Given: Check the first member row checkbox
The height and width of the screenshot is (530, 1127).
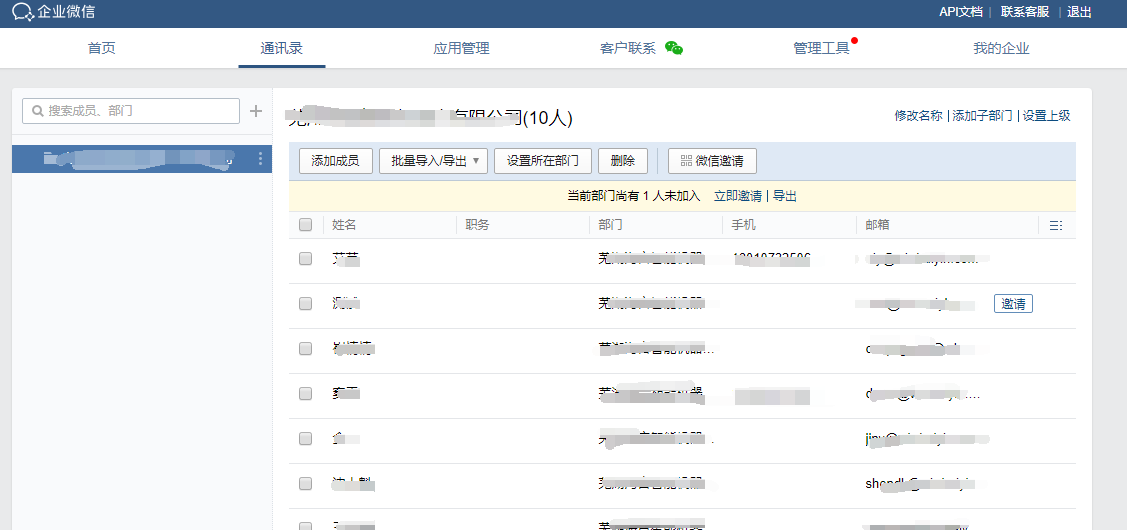Looking at the screenshot, I should [306, 259].
